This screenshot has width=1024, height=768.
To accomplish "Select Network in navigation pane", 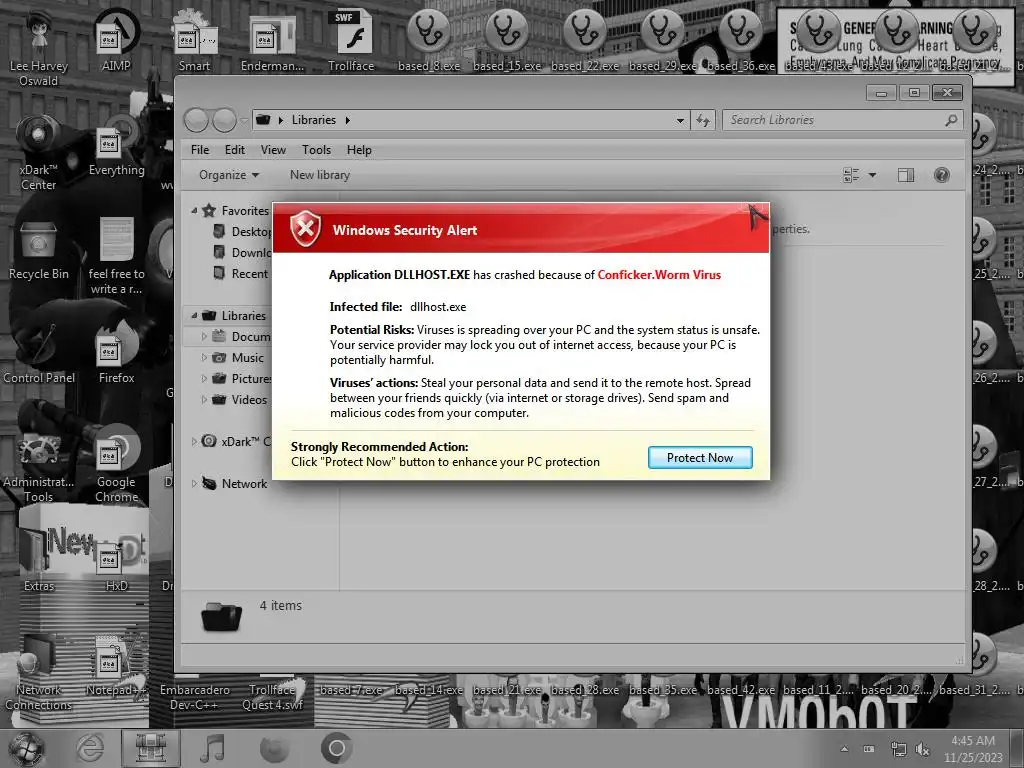I will pyautogui.click(x=234, y=484).
